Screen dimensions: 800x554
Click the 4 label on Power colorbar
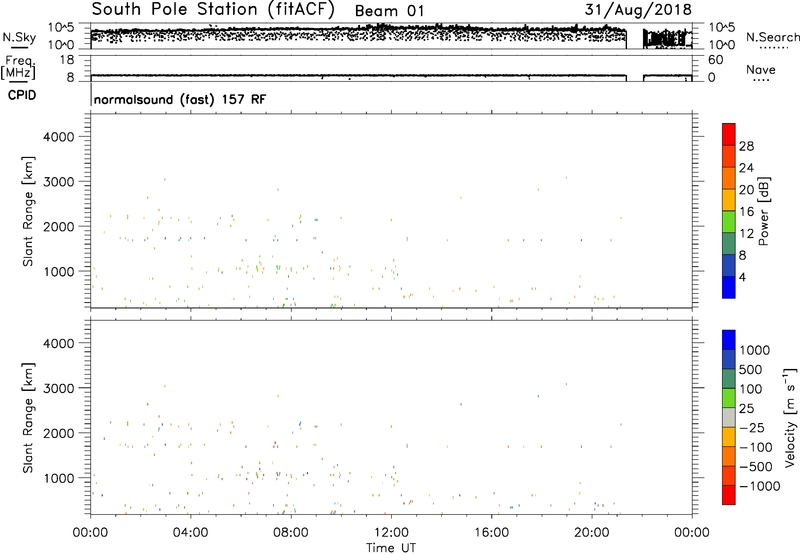tap(742, 278)
